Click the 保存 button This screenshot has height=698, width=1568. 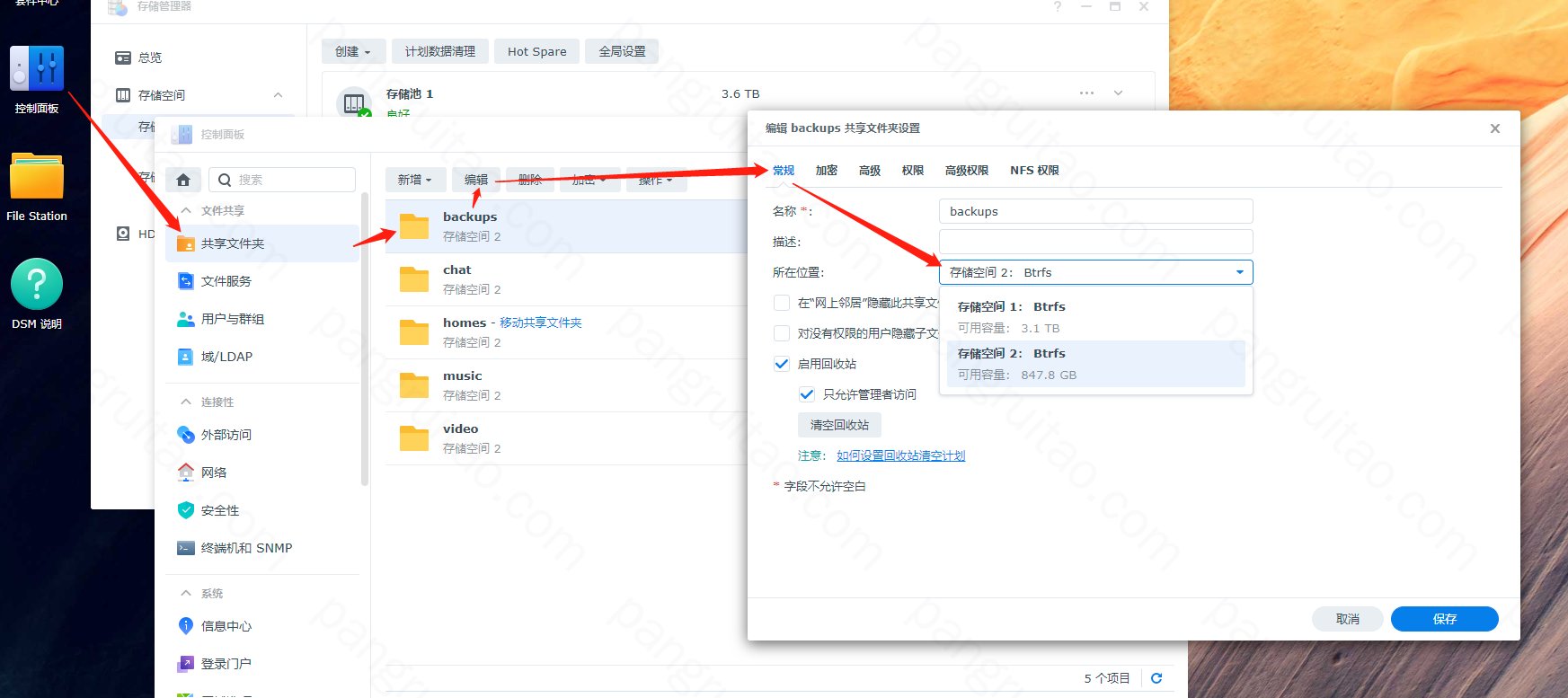[1445, 619]
